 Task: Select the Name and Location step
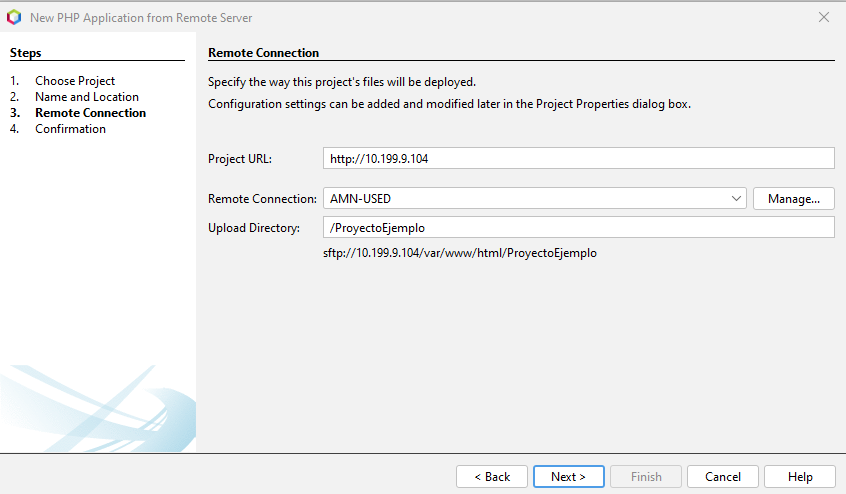87,97
